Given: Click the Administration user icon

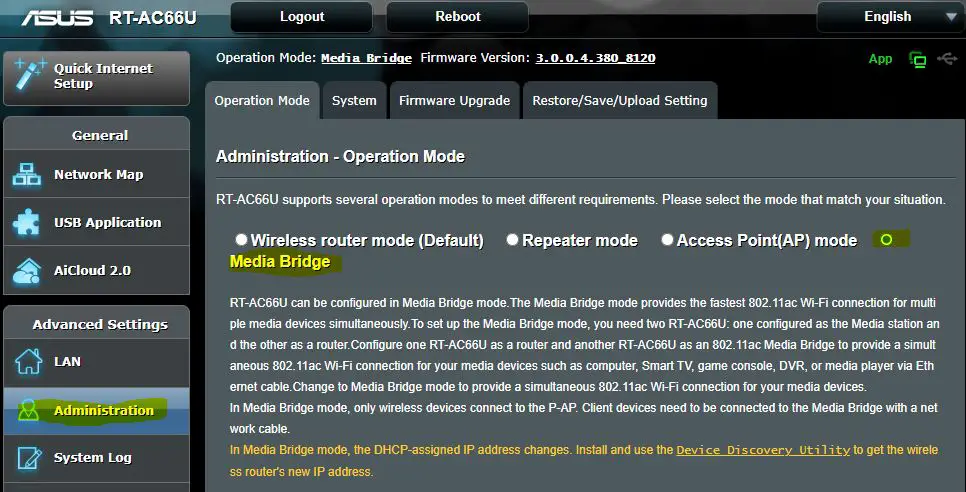Looking at the screenshot, I should 28,409.
